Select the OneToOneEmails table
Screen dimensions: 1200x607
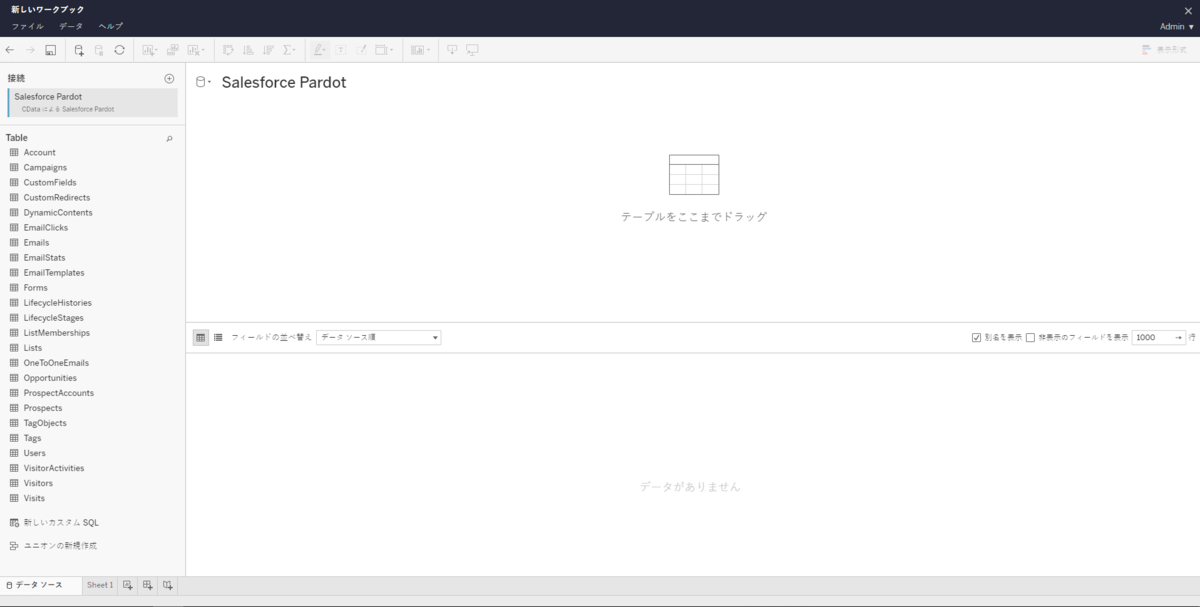pos(56,362)
